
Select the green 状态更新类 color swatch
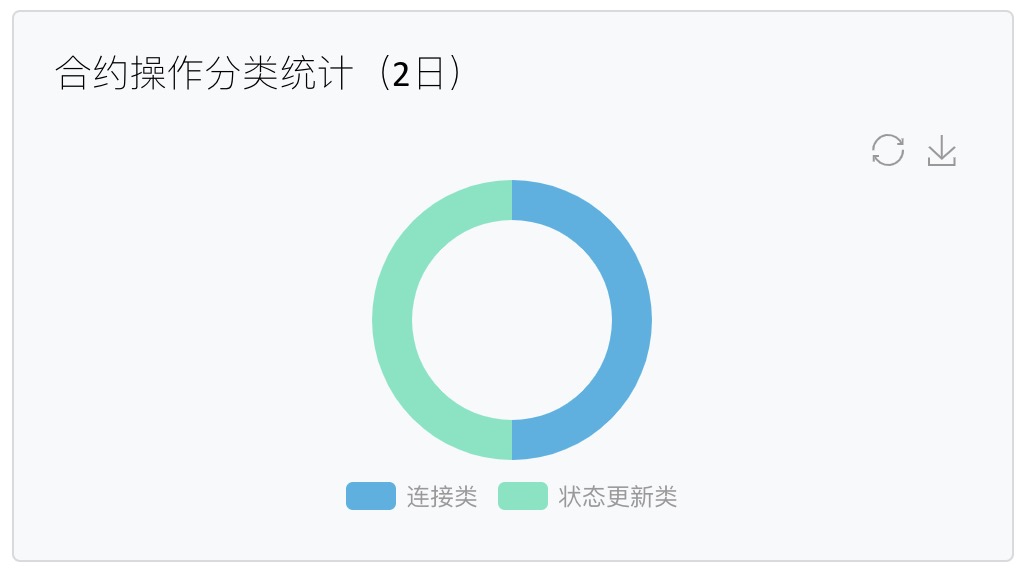521,496
